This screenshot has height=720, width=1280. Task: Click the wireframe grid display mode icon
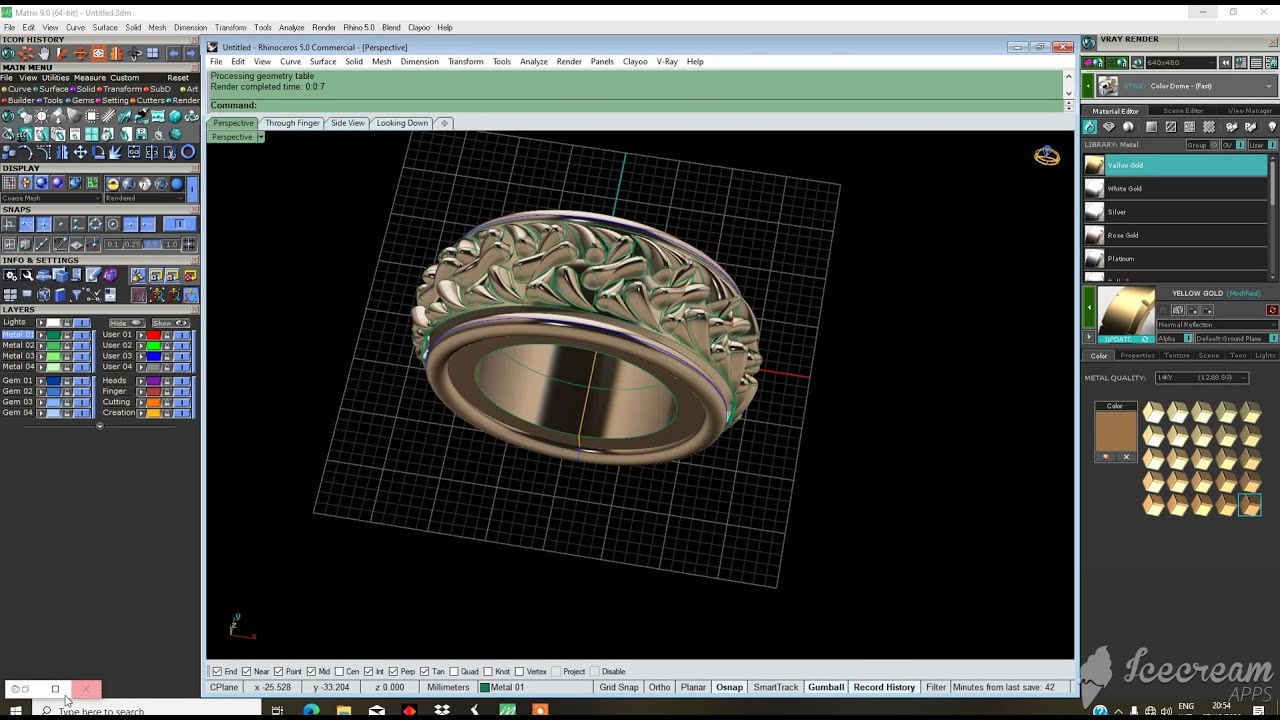click(x=9, y=183)
